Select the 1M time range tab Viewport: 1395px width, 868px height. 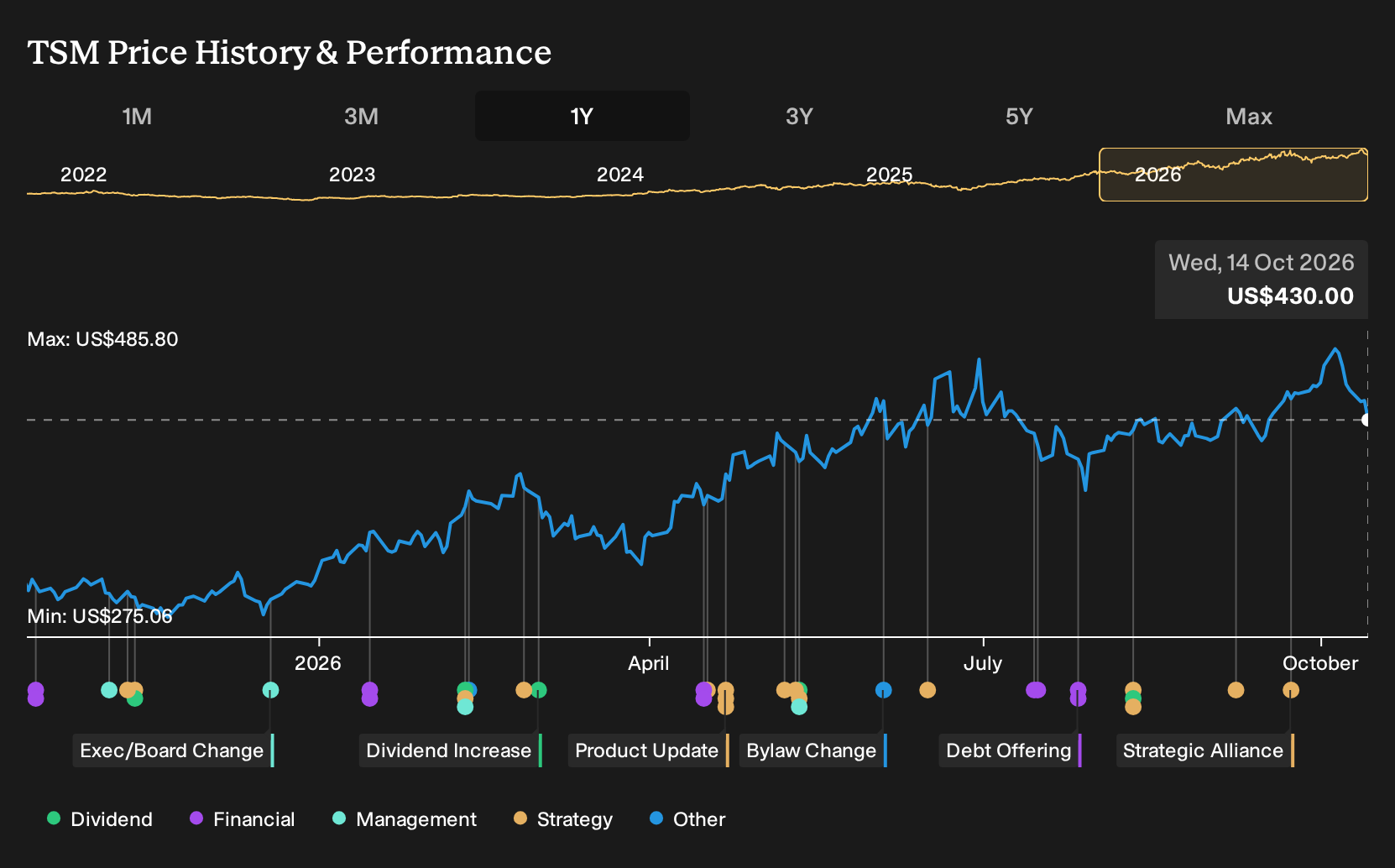[x=137, y=116]
